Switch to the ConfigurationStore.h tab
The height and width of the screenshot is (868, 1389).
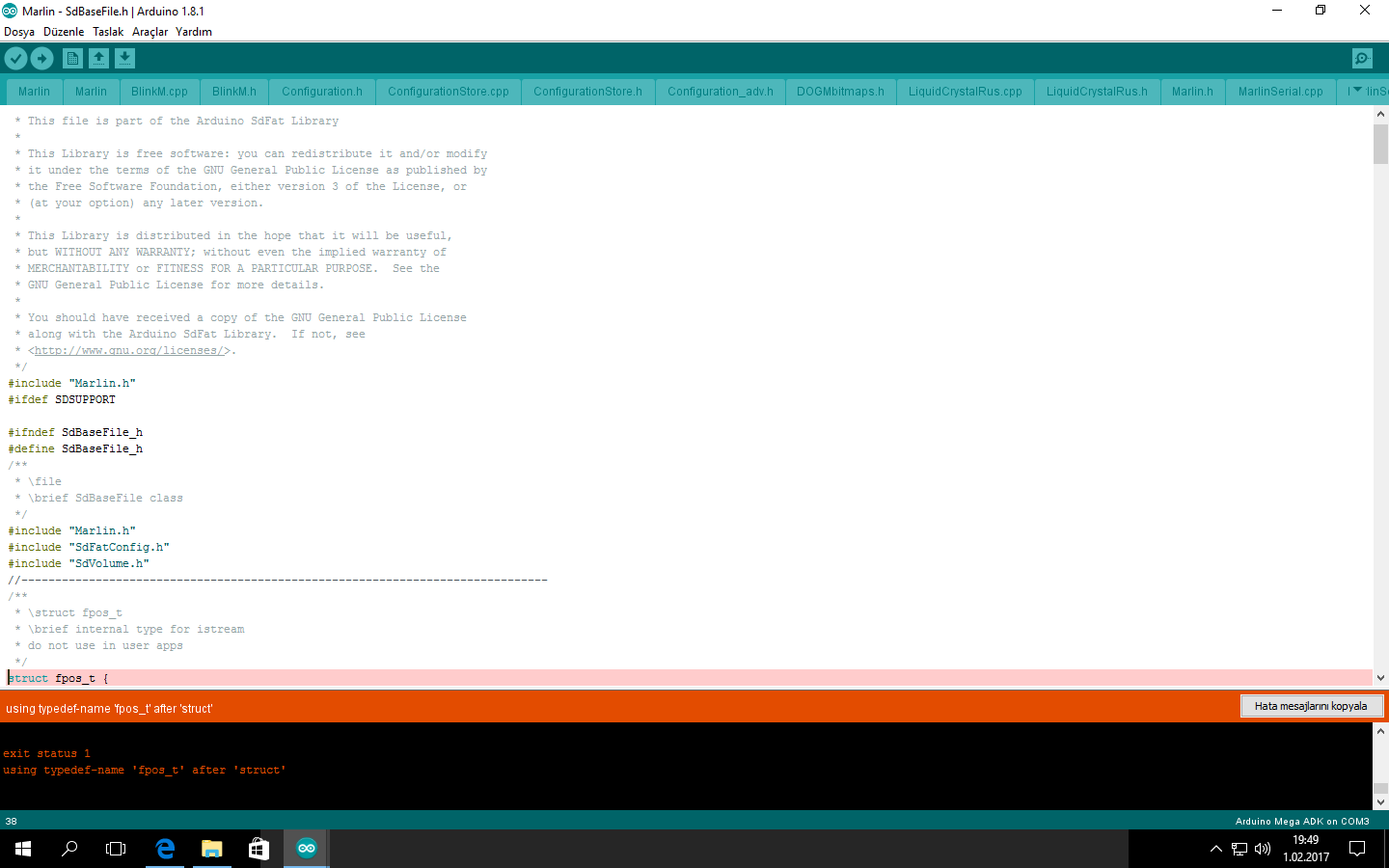point(587,92)
